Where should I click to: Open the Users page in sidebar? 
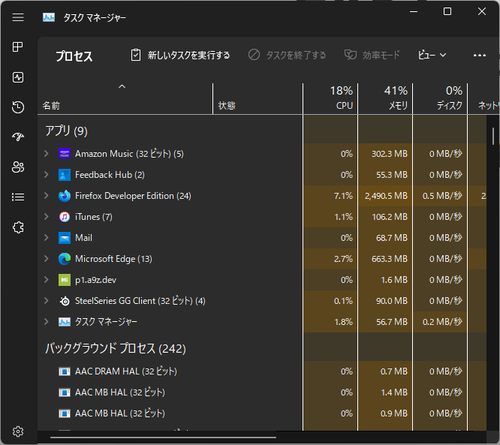(18, 167)
